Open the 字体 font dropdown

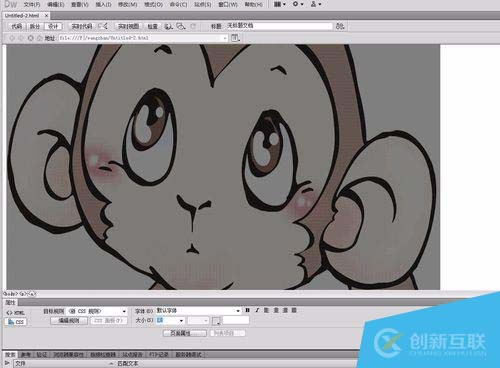pyautogui.click(x=198, y=311)
